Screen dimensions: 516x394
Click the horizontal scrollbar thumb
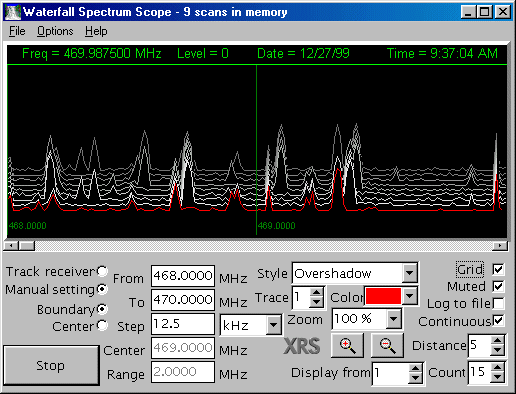(x=27, y=246)
